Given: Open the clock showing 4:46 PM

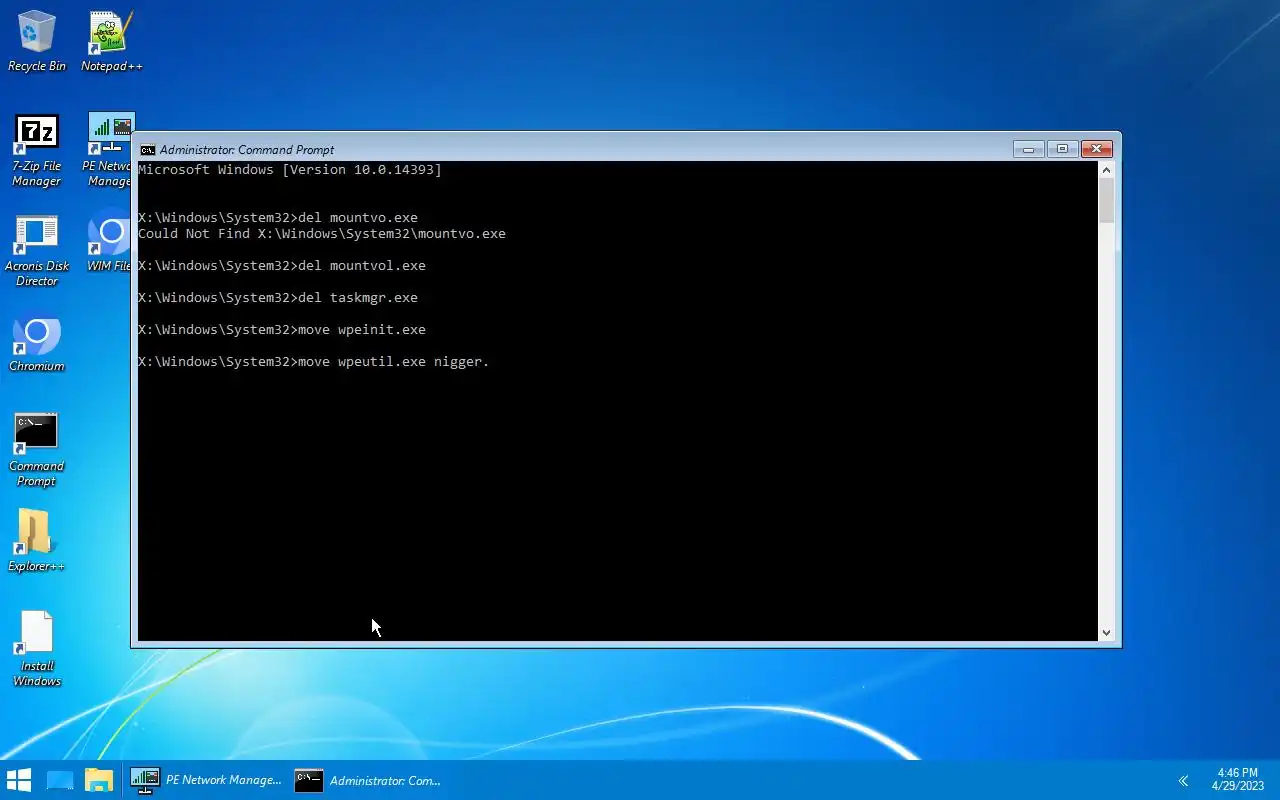Looking at the screenshot, I should [1237, 780].
